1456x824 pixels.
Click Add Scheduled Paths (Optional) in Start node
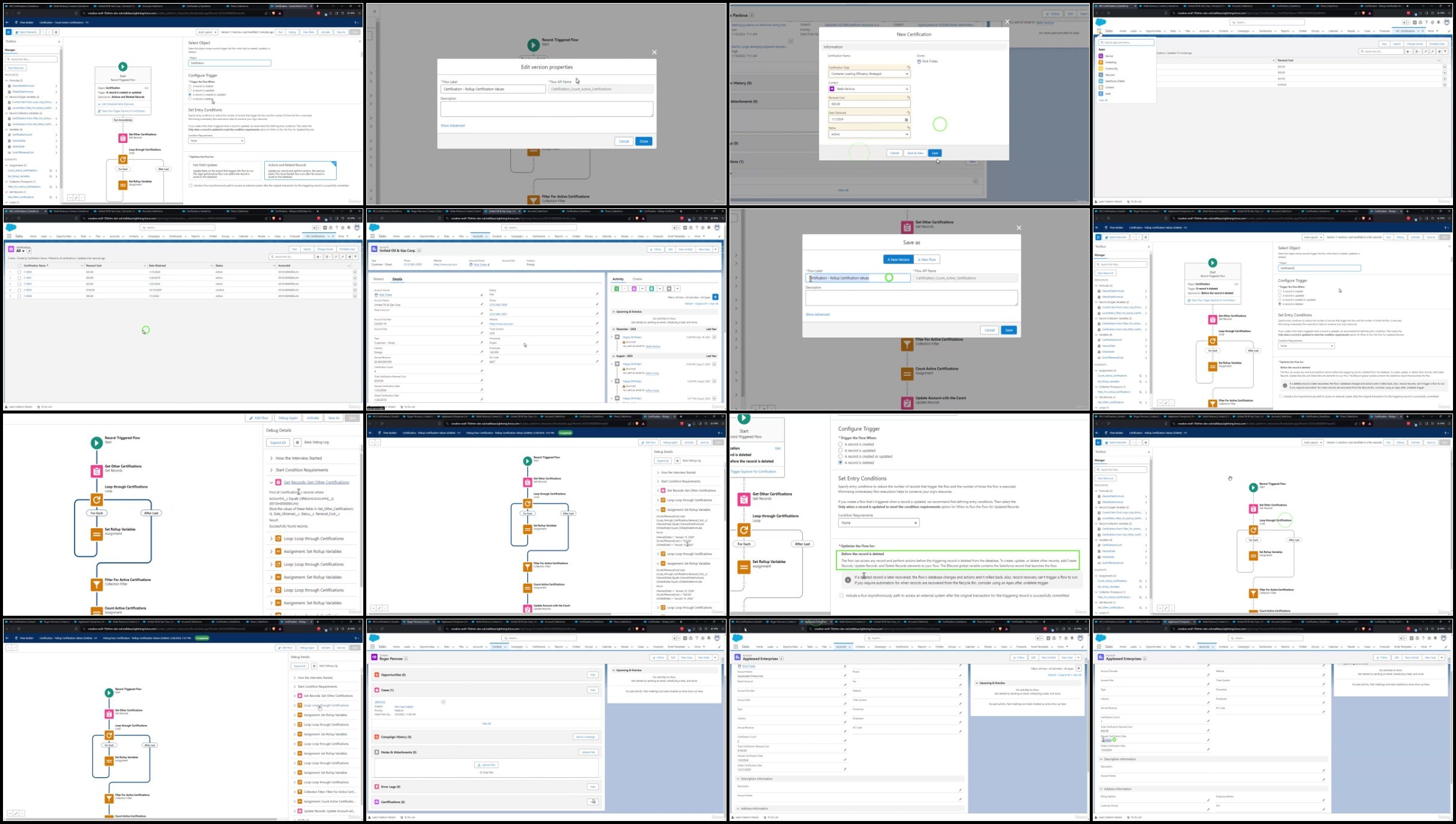click(x=118, y=104)
